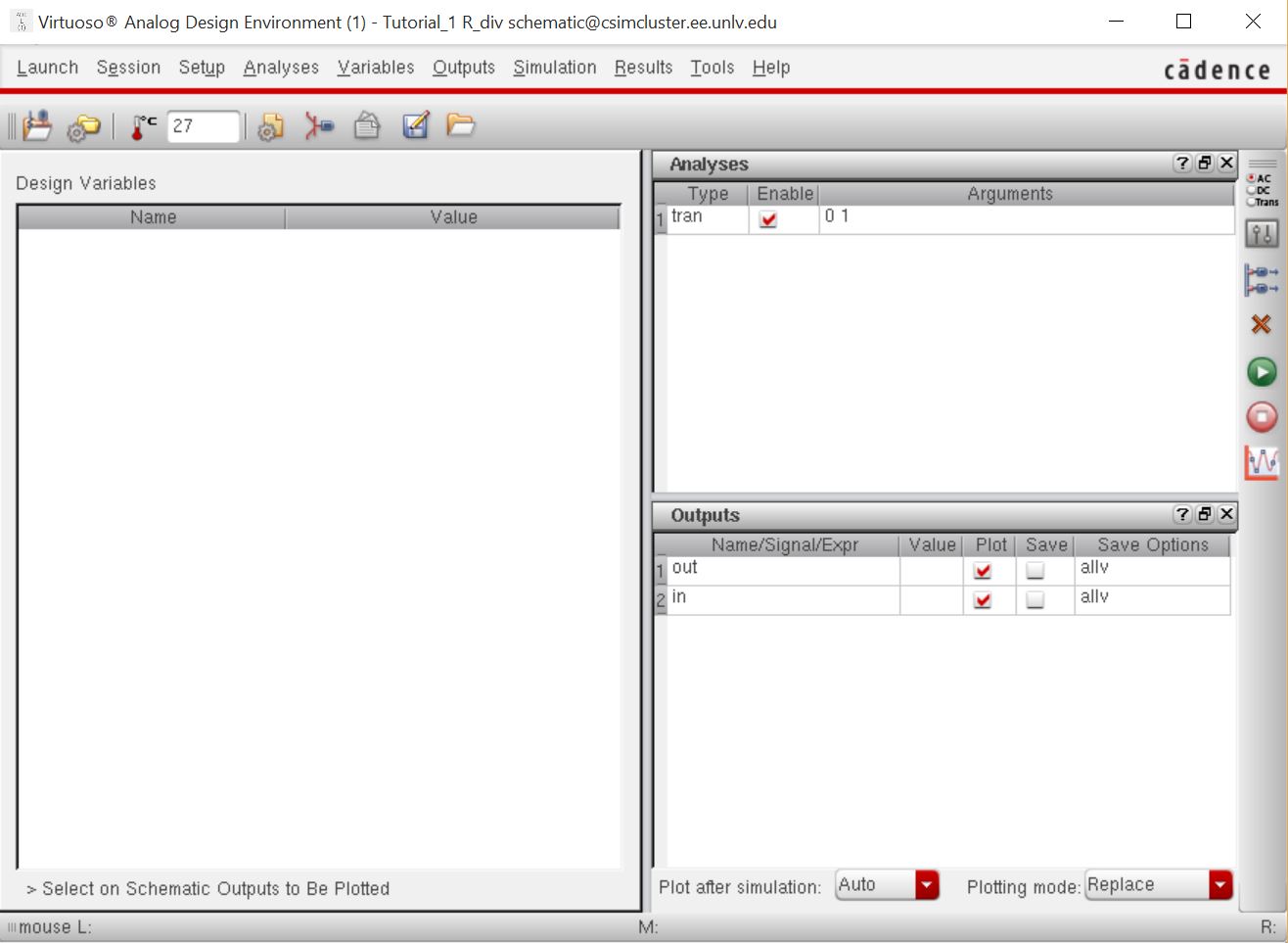Select the Trans radio button

pos(1252,202)
